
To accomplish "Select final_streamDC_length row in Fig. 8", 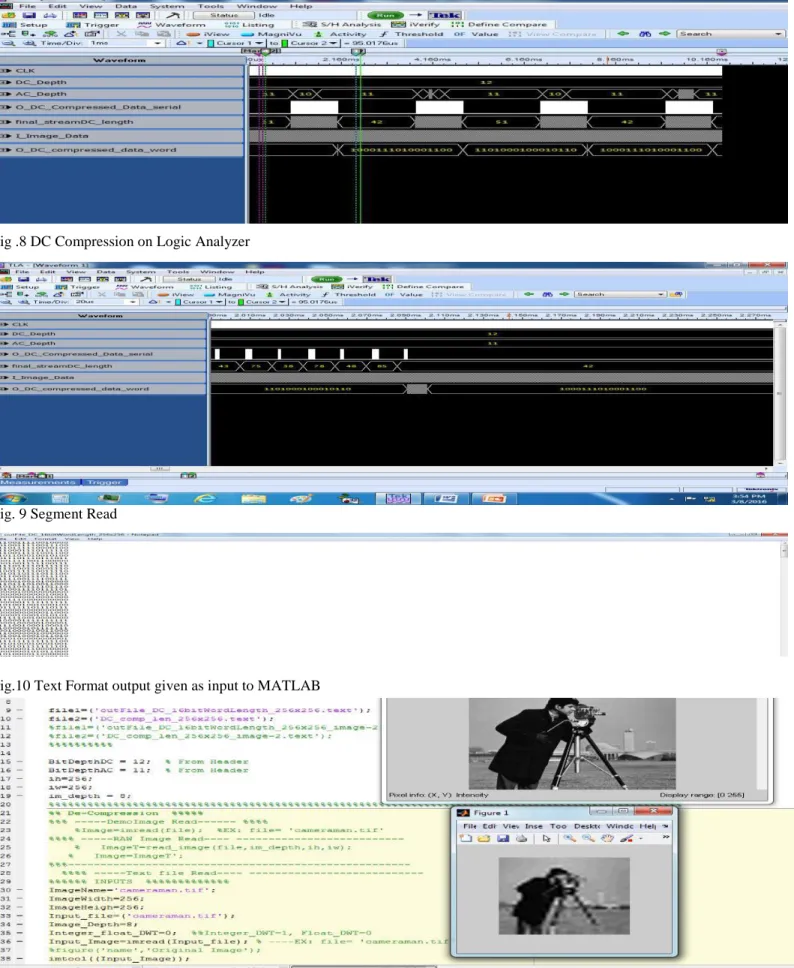I will pyautogui.click(x=122, y=122).
